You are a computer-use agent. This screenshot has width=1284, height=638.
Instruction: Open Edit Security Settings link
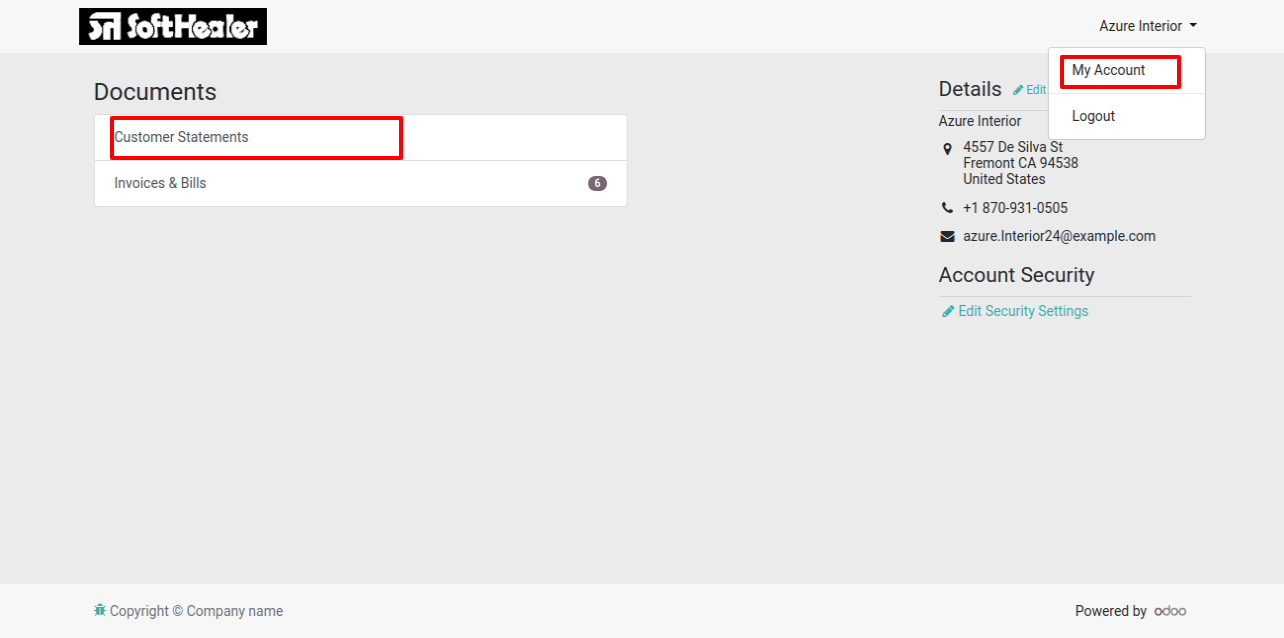(1023, 311)
